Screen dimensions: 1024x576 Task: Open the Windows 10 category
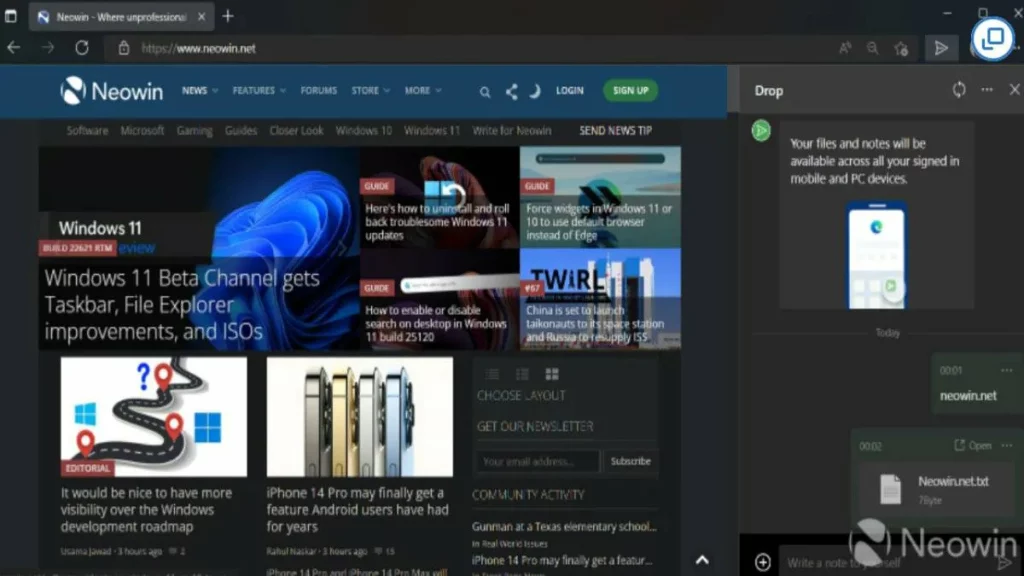click(363, 131)
